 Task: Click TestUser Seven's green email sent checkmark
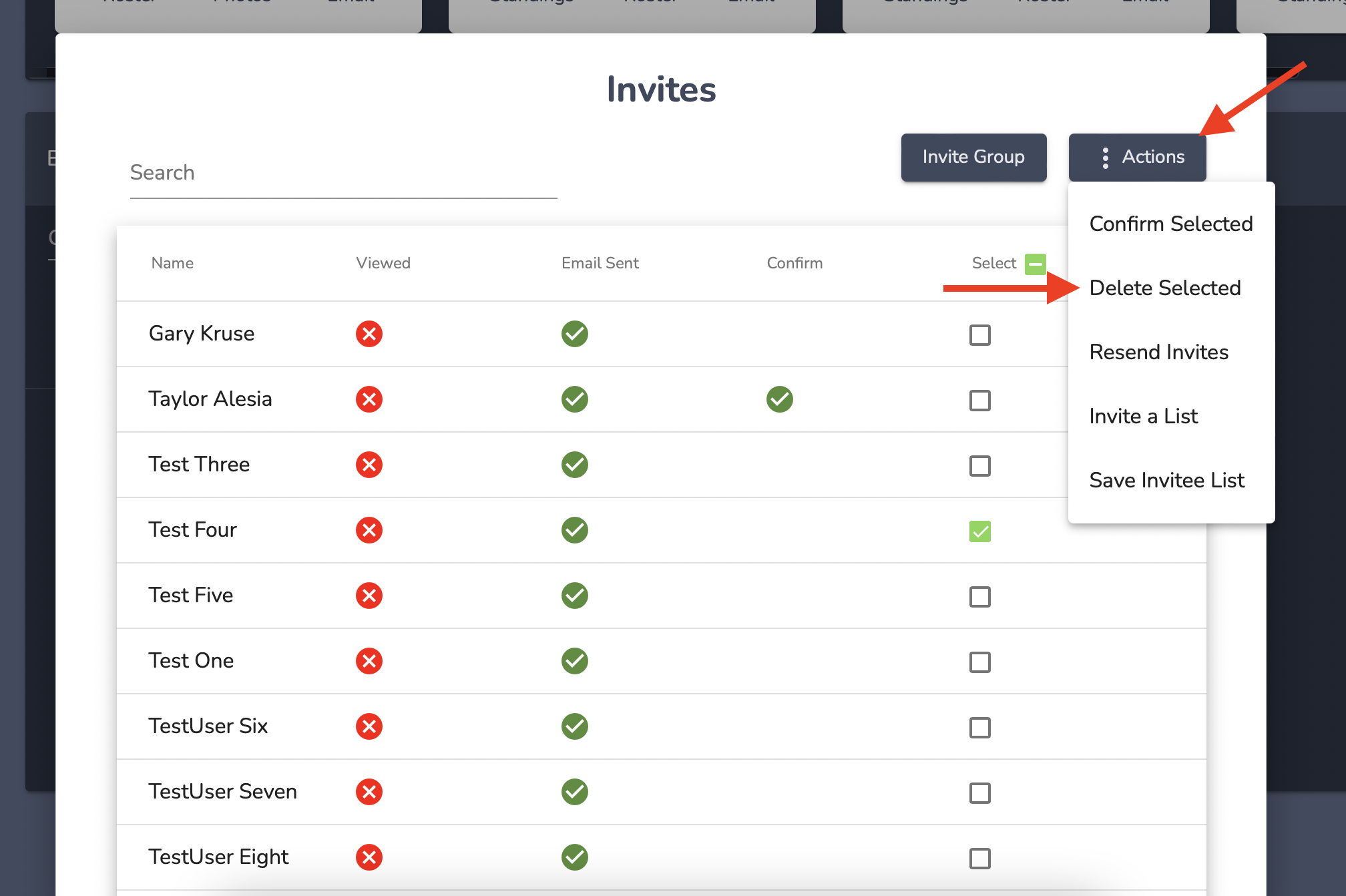575,792
